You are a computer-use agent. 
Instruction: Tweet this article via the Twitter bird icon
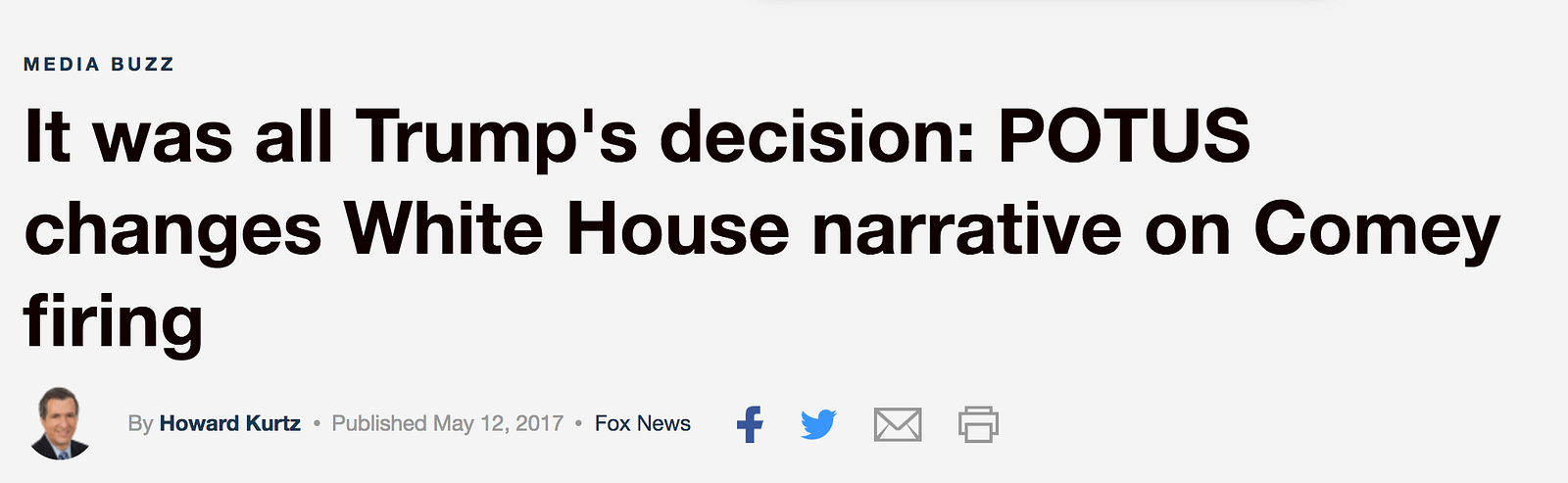tap(818, 424)
